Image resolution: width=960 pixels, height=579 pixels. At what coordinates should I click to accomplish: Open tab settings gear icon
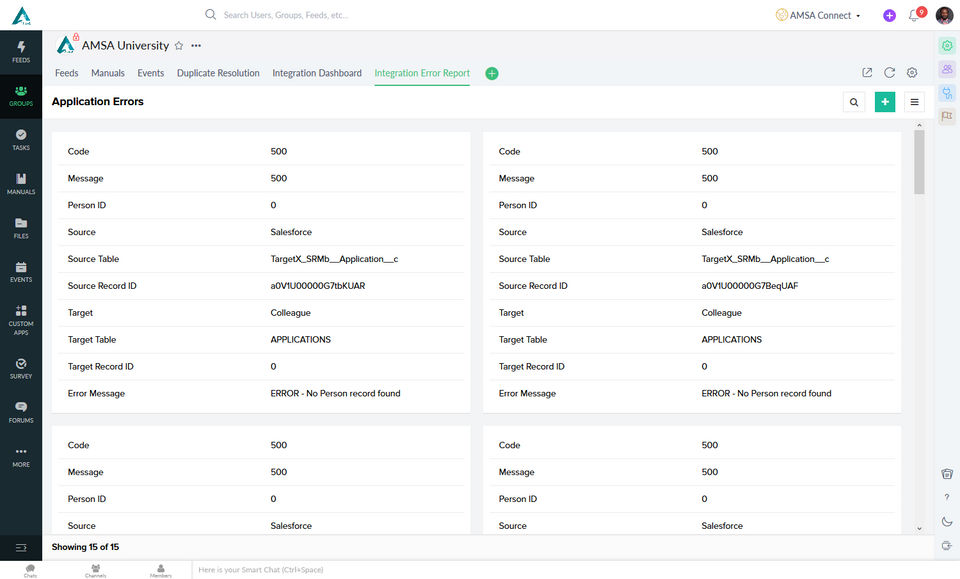coord(912,73)
